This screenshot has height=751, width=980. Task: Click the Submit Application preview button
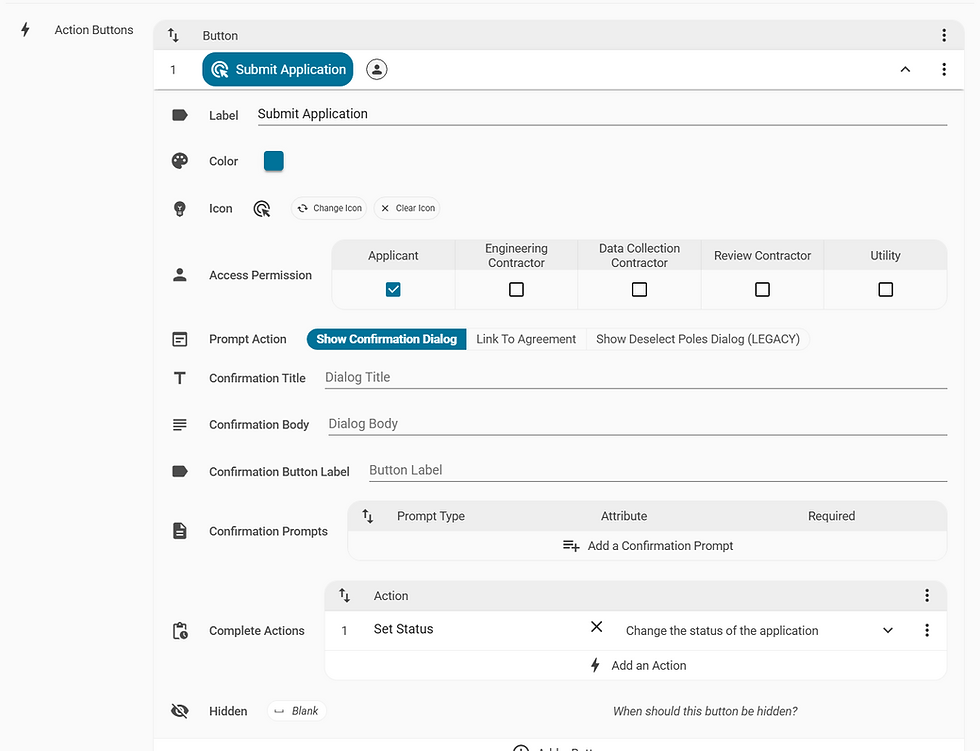(x=278, y=69)
